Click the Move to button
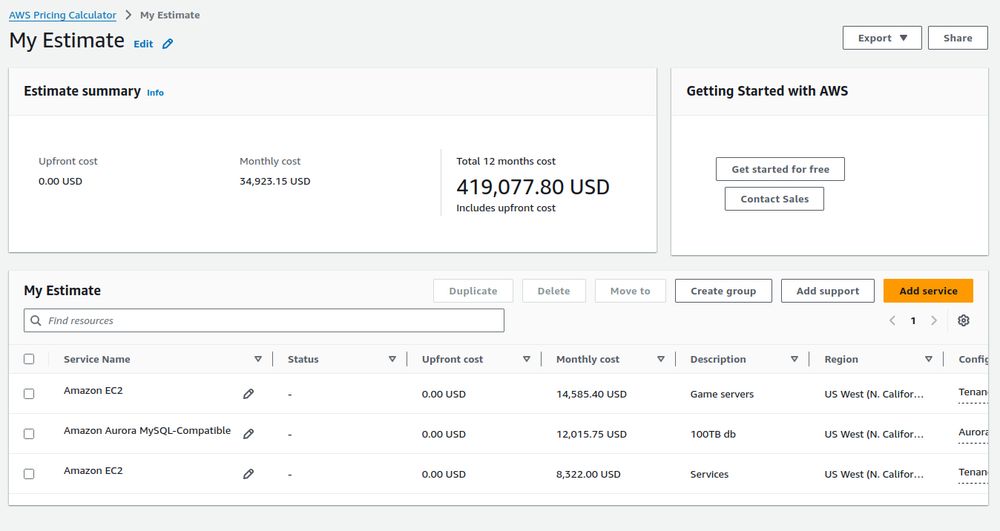1000x531 pixels. (x=630, y=291)
